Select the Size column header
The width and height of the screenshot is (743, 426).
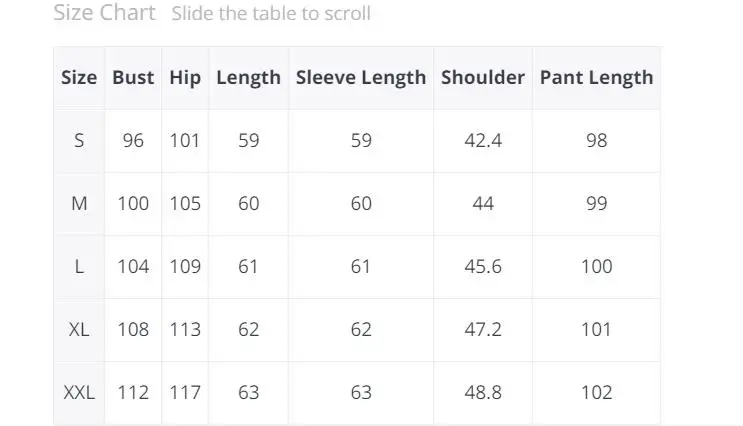click(79, 77)
